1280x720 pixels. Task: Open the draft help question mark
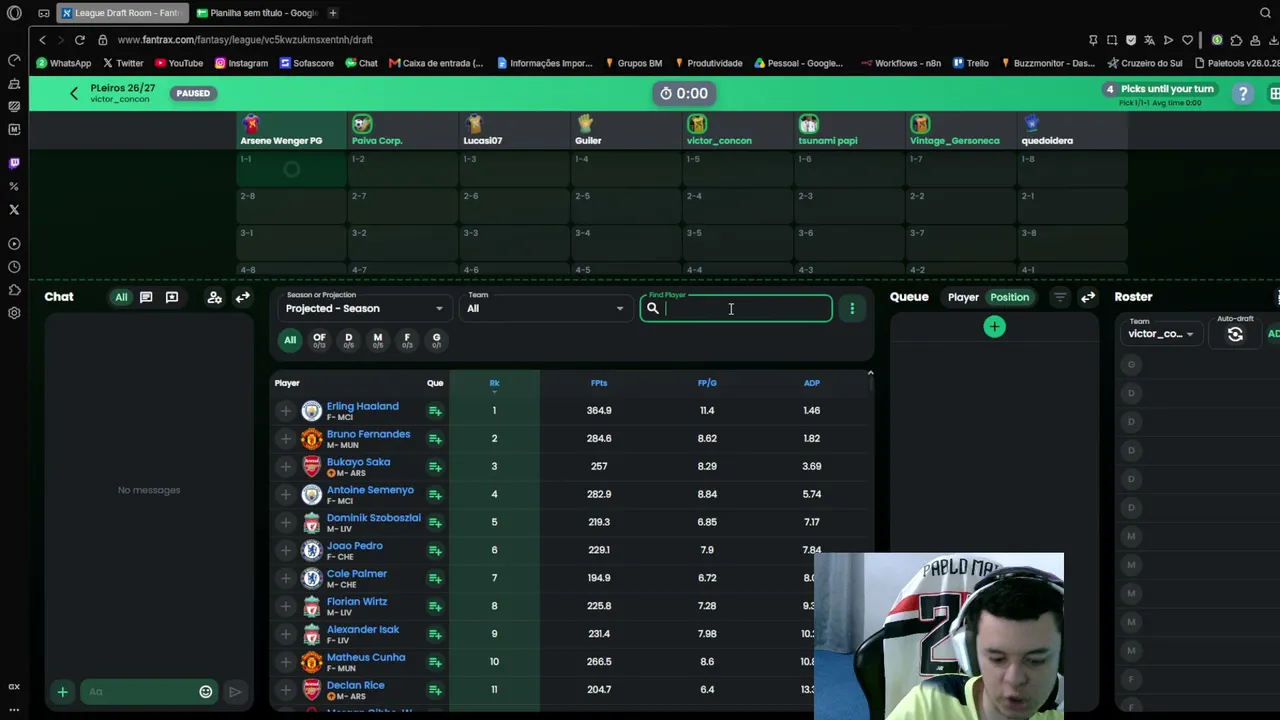tap(1243, 93)
